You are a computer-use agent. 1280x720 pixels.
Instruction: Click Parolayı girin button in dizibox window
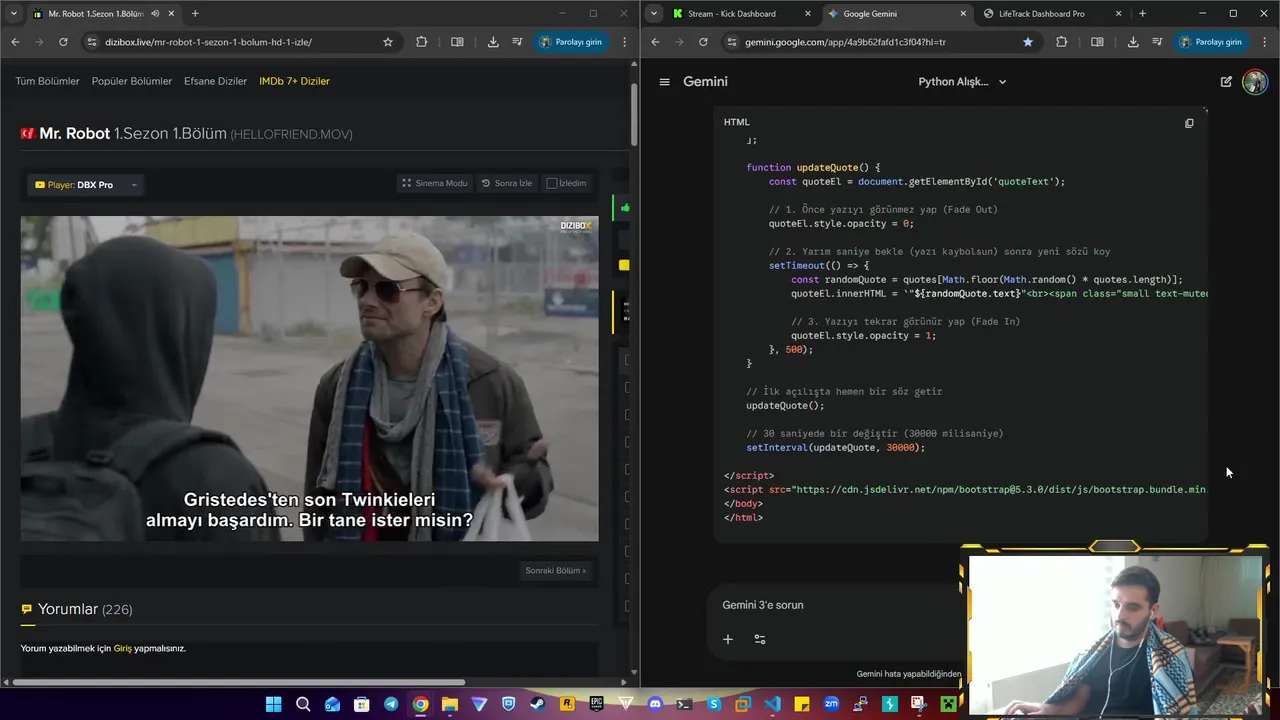pos(572,42)
